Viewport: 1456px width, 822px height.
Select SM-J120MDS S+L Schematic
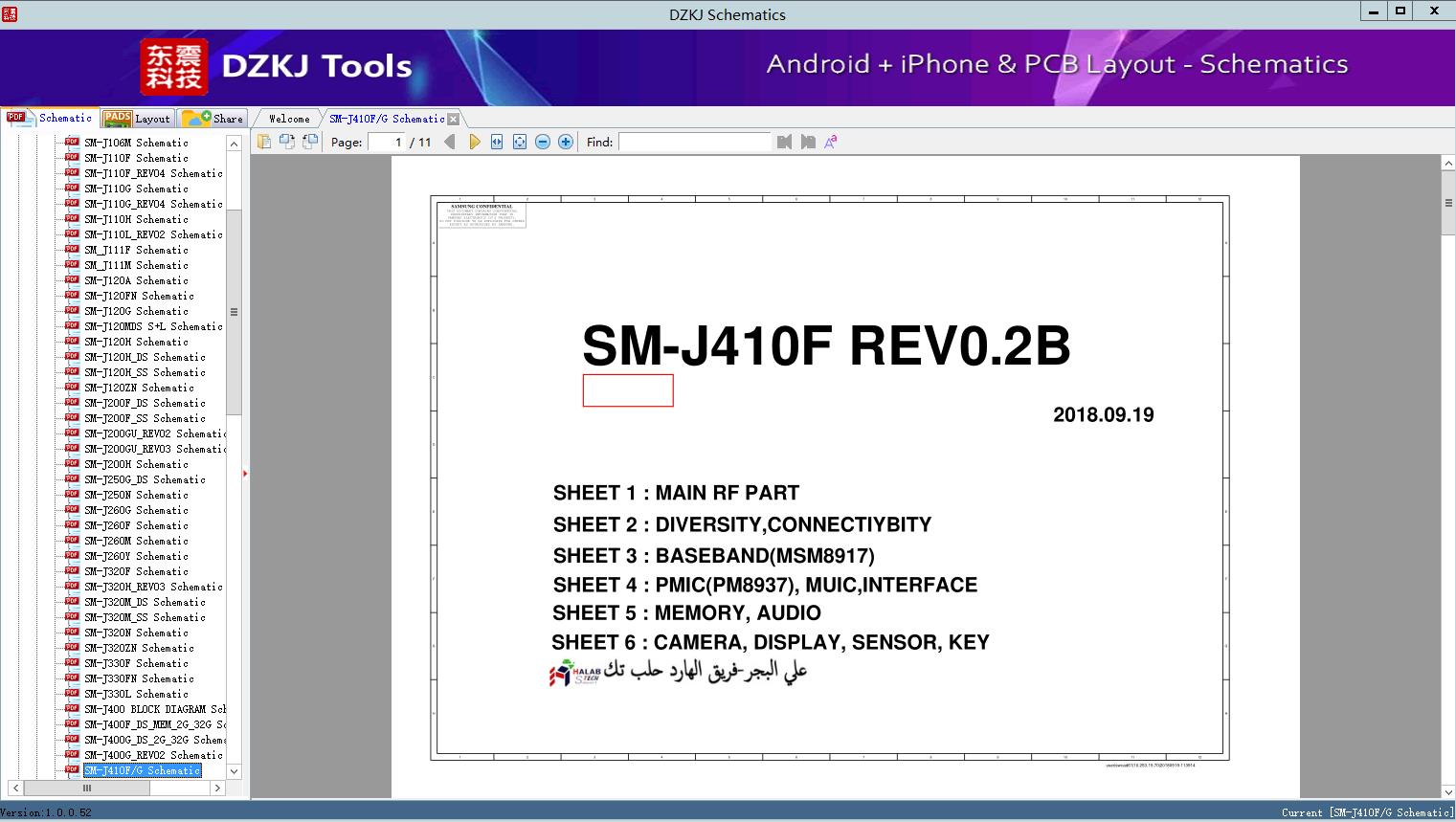[153, 326]
